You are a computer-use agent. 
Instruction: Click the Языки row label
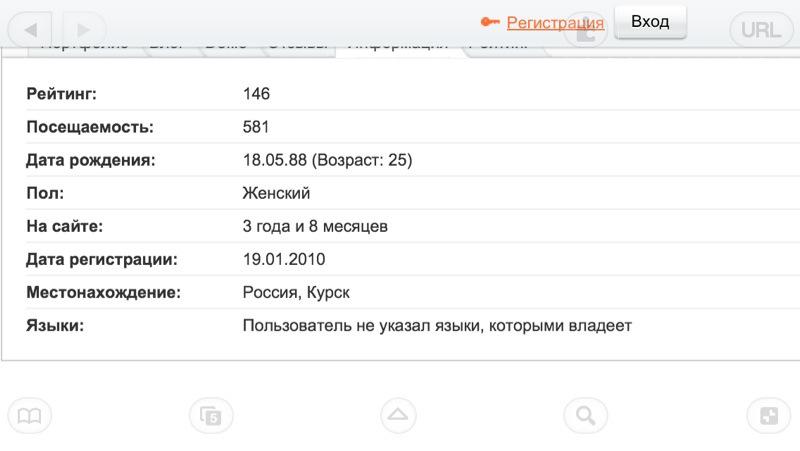tap(55, 326)
